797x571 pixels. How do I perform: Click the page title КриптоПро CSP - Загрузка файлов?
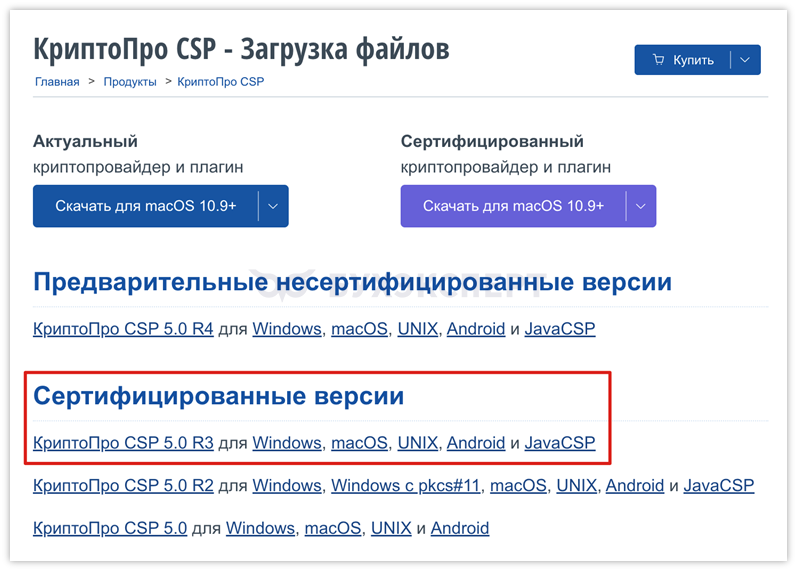coord(241,49)
